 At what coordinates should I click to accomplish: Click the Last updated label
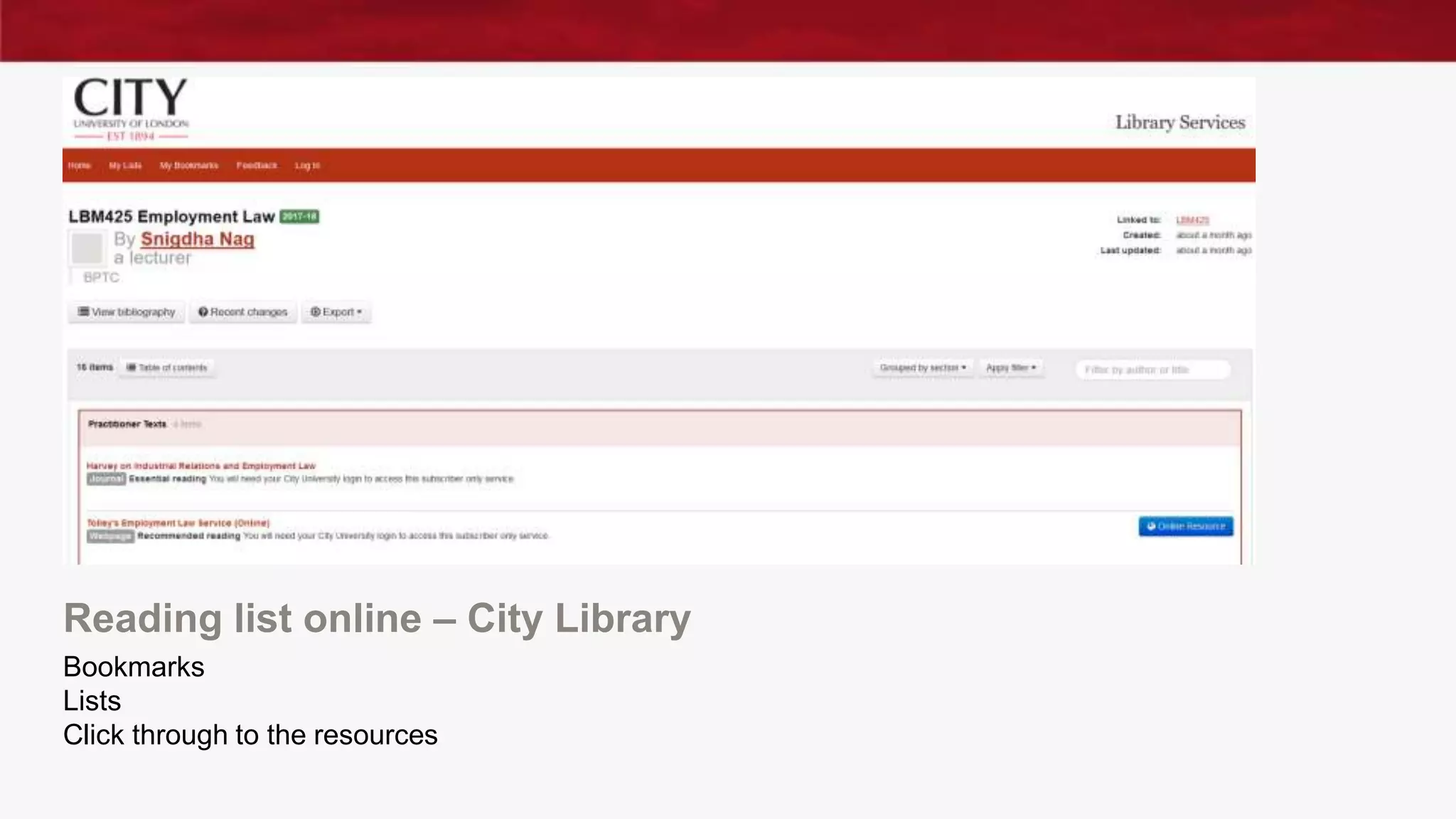1130,250
